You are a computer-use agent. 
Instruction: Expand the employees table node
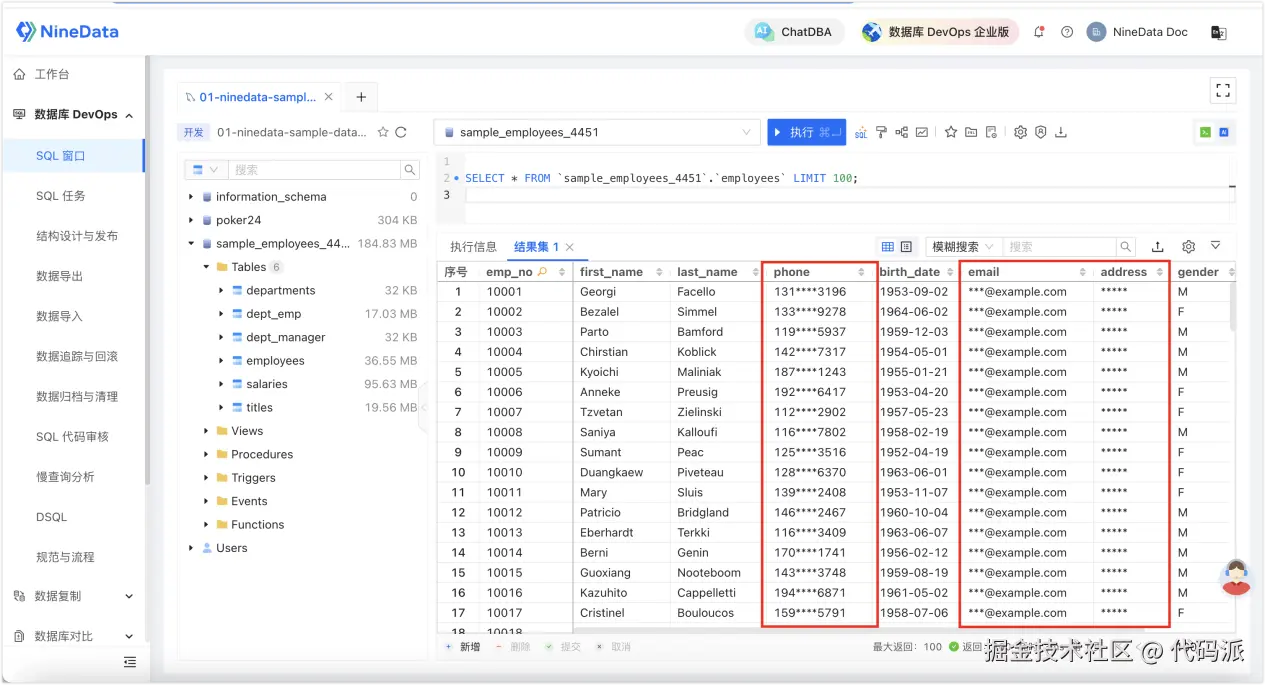click(221, 361)
